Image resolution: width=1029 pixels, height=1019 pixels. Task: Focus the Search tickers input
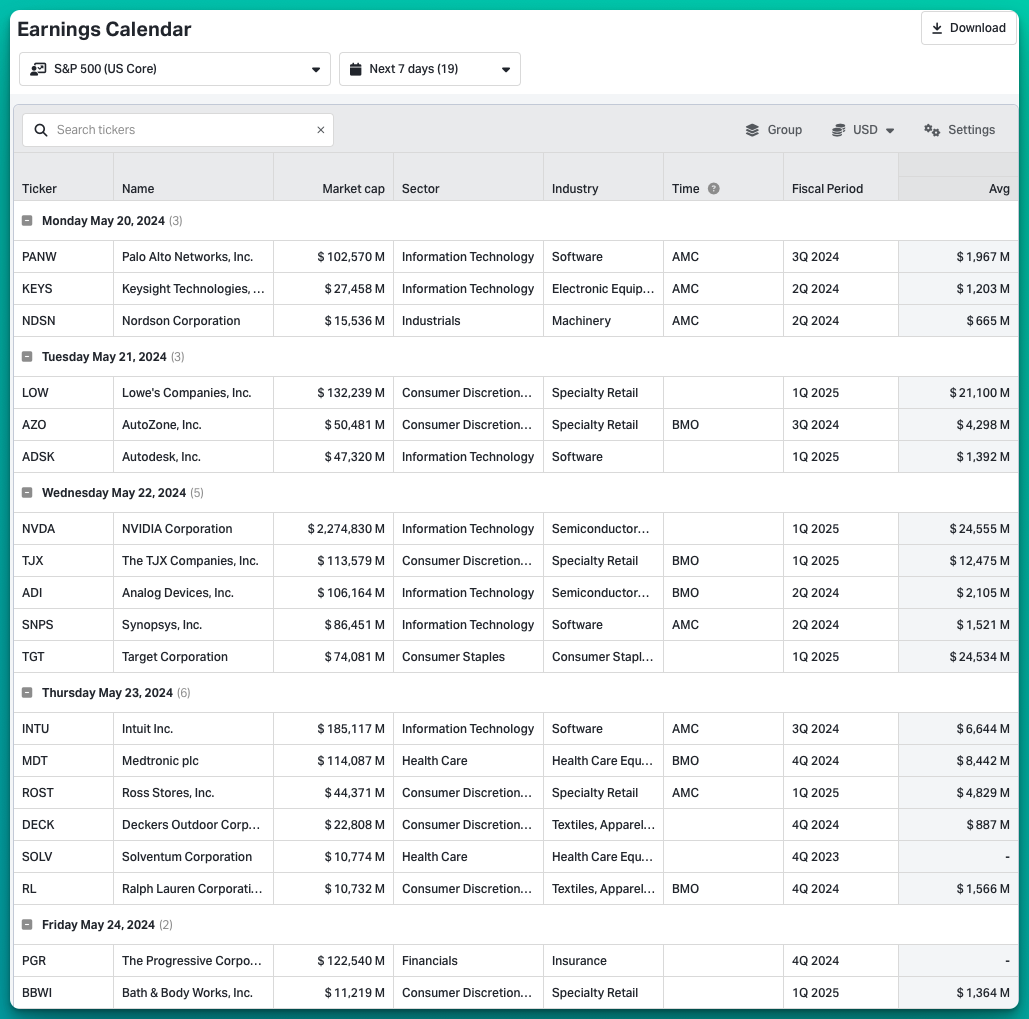point(178,130)
